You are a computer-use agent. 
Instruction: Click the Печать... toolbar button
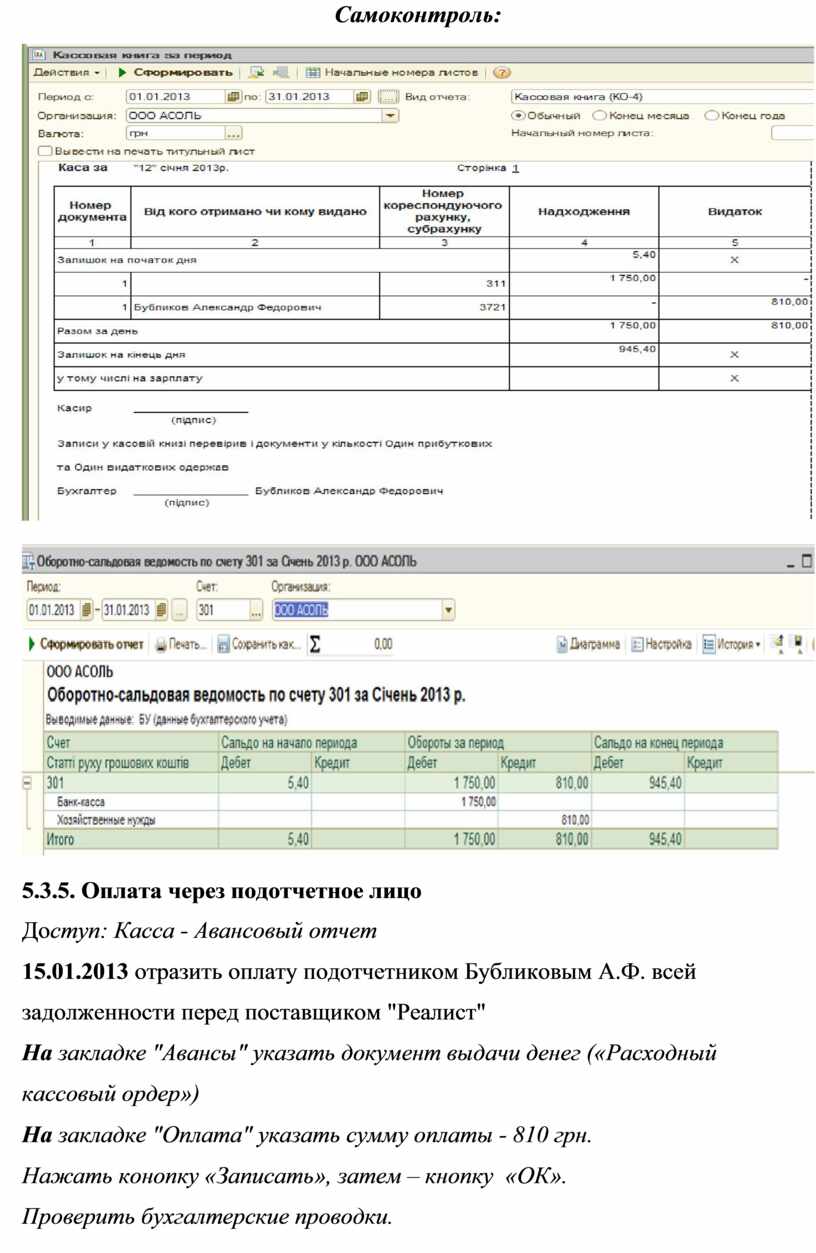182,645
